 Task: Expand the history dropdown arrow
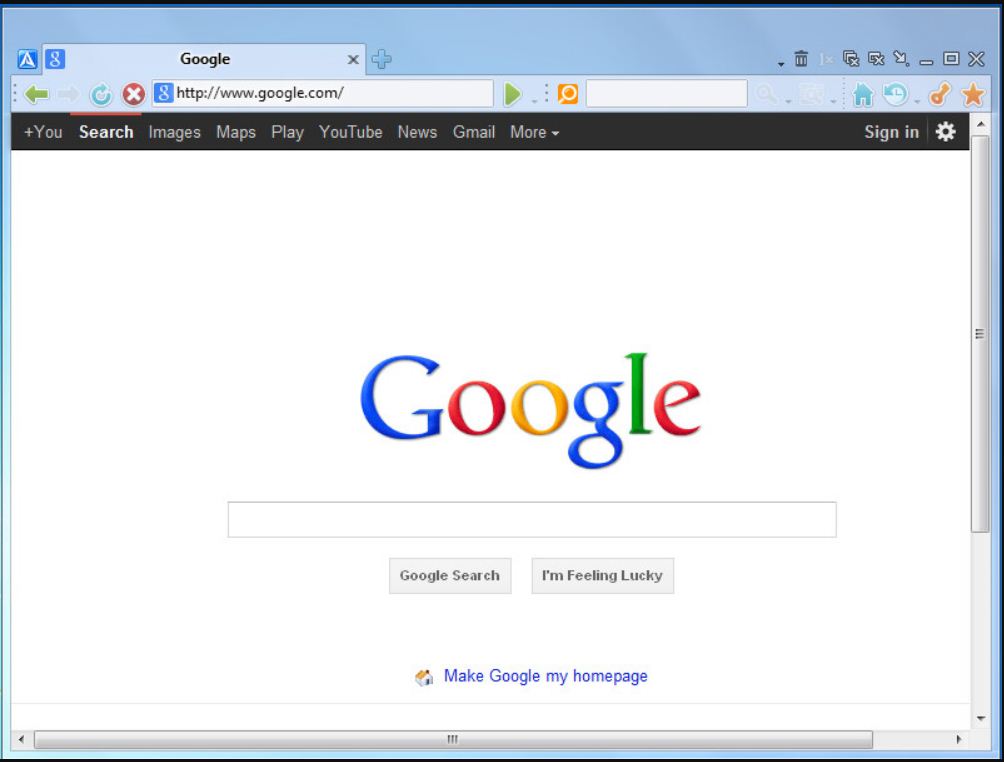coord(917,101)
